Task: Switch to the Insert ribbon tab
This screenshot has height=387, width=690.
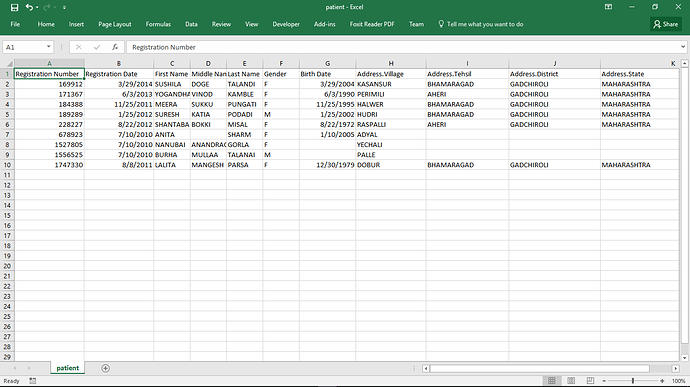Action: tap(76, 24)
